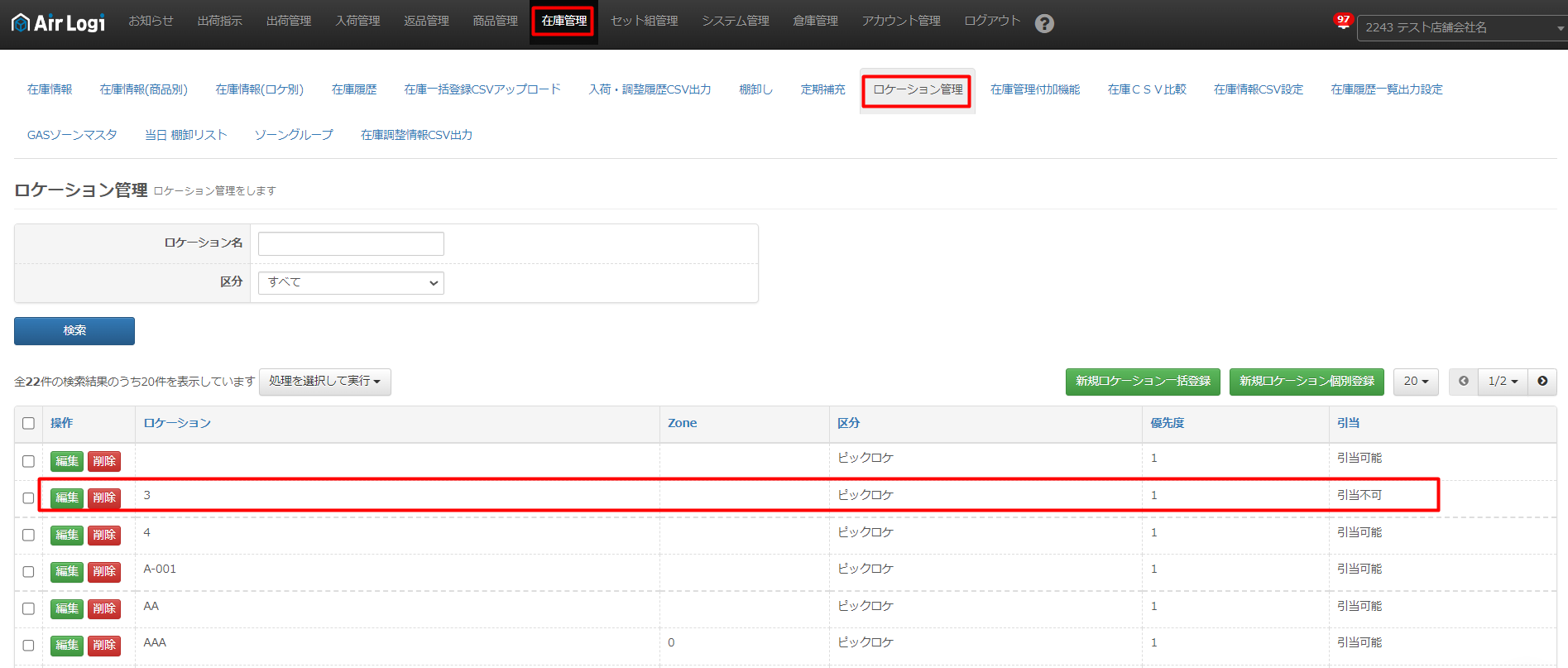
Task: Click 編集 for location 3
Action: coord(67,498)
